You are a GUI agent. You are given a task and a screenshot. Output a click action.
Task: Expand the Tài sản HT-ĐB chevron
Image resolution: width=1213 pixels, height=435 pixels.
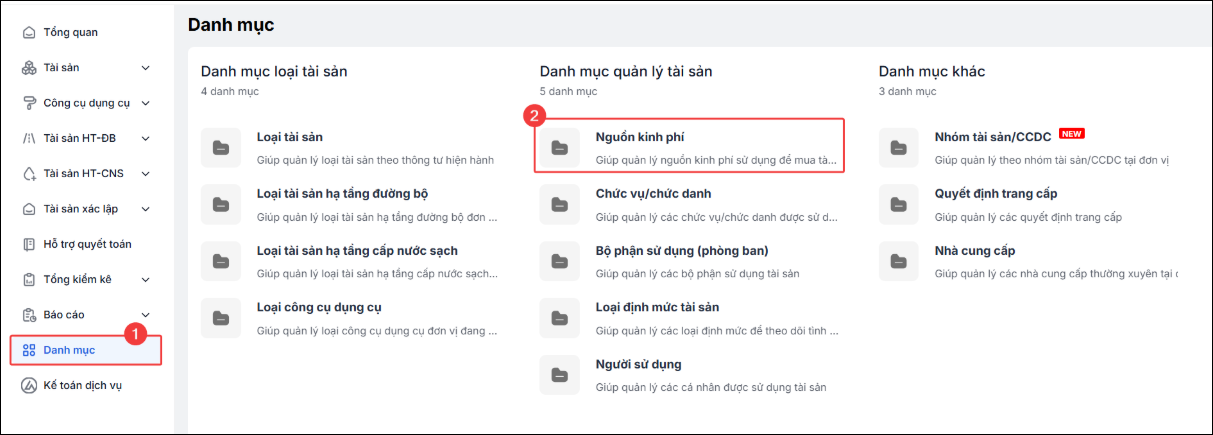click(x=146, y=138)
